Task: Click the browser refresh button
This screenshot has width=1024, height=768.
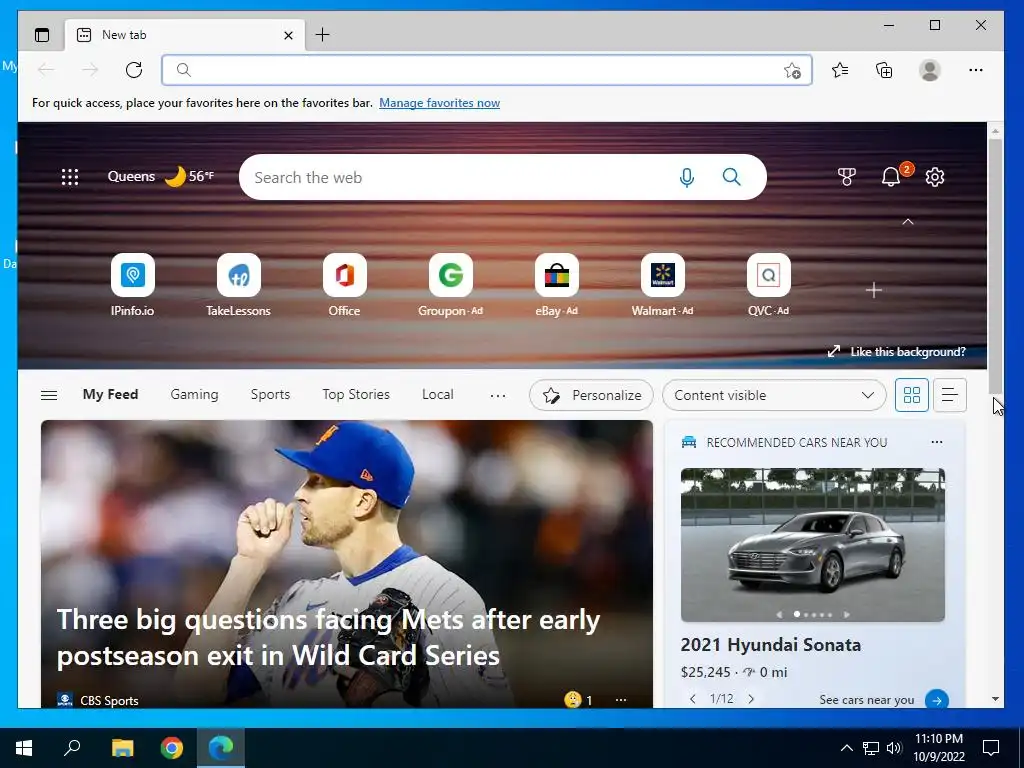Action: 134,70
